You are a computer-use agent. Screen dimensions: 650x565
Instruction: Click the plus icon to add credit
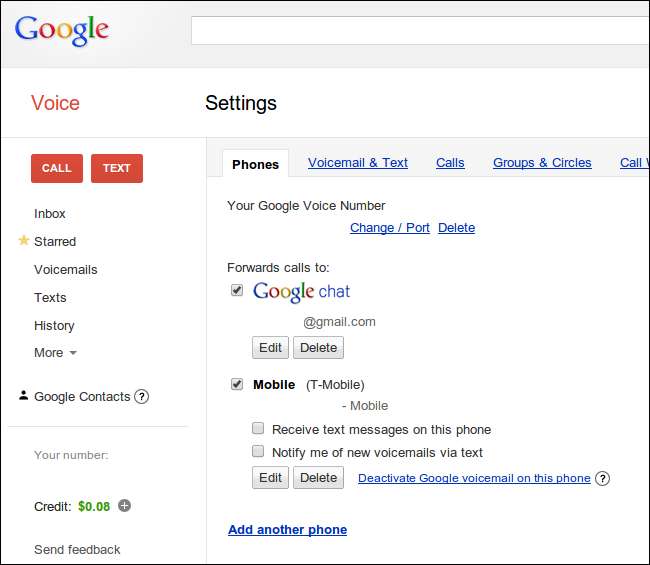[124, 506]
